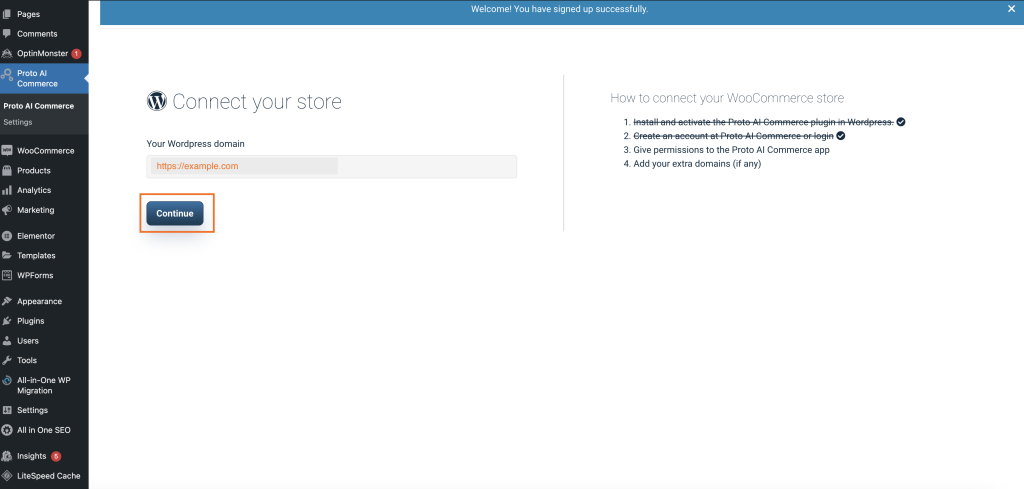Click the 'Install and activate the Proto AI Commerce plugin' step
1024x489 pixels.
click(763, 122)
